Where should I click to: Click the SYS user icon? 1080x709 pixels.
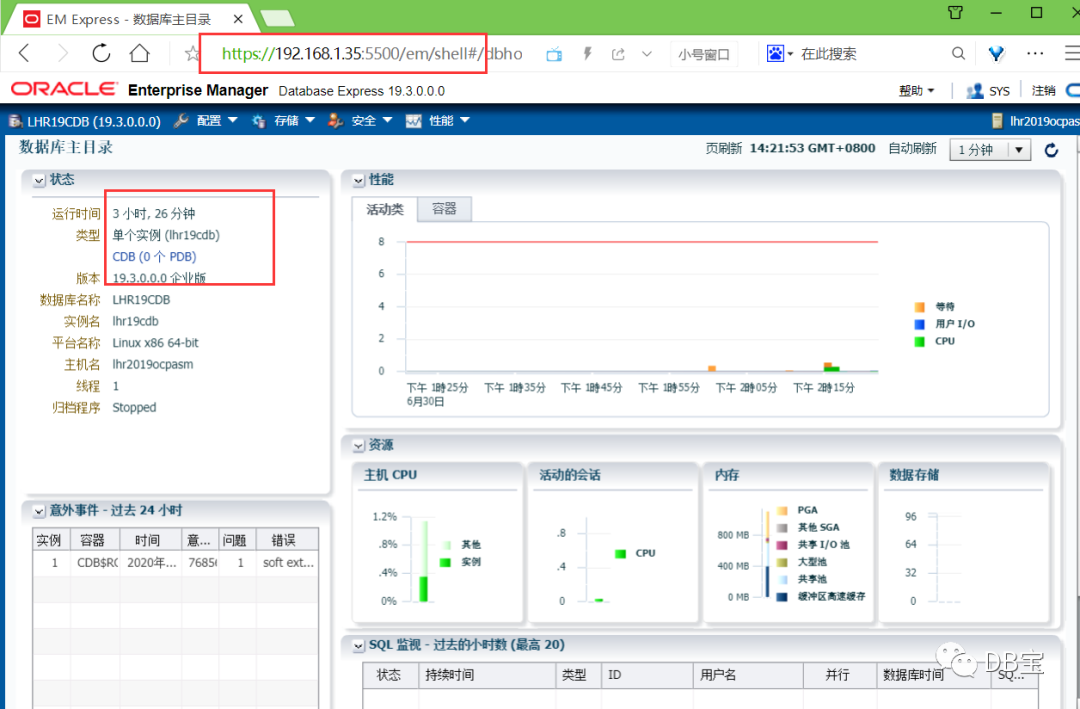pyautogui.click(x=975, y=90)
